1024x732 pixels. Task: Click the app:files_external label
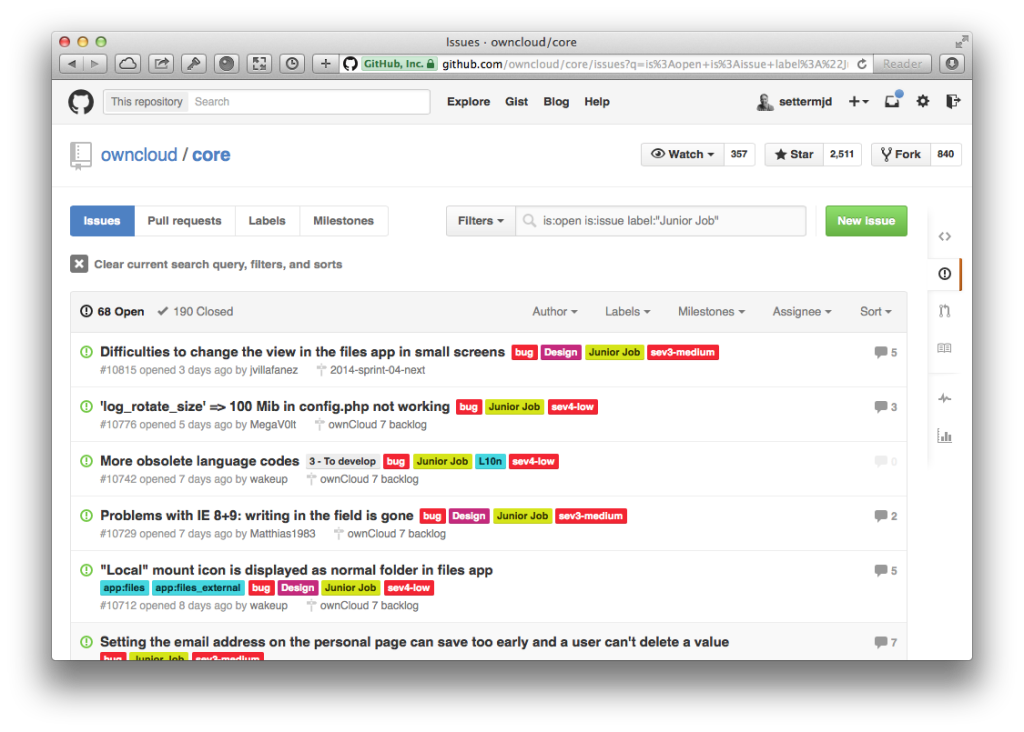click(x=199, y=588)
